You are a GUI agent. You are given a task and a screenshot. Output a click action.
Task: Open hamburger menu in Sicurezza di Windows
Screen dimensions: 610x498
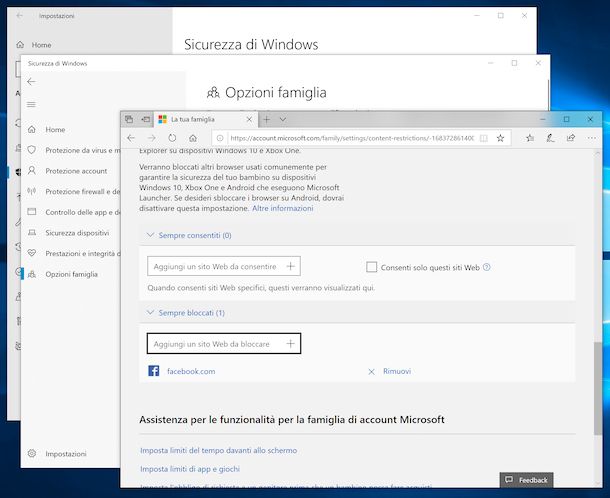(x=32, y=104)
